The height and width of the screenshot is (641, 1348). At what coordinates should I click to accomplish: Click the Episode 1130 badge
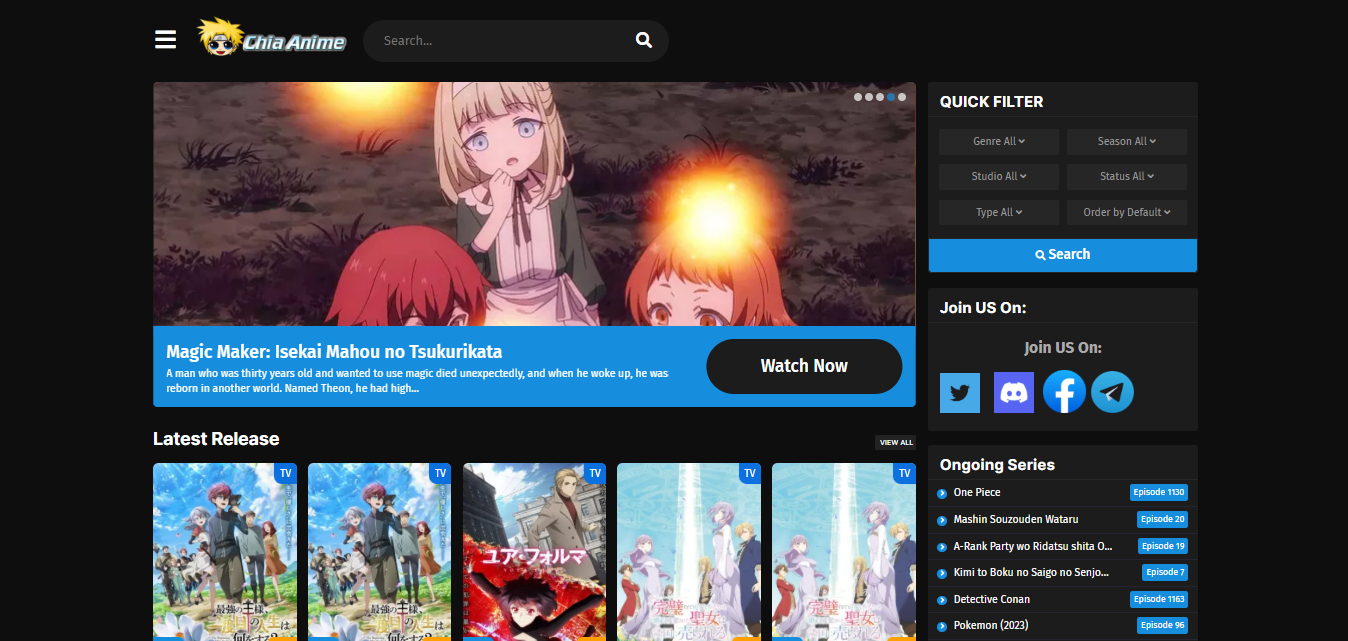click(1159, 493)
